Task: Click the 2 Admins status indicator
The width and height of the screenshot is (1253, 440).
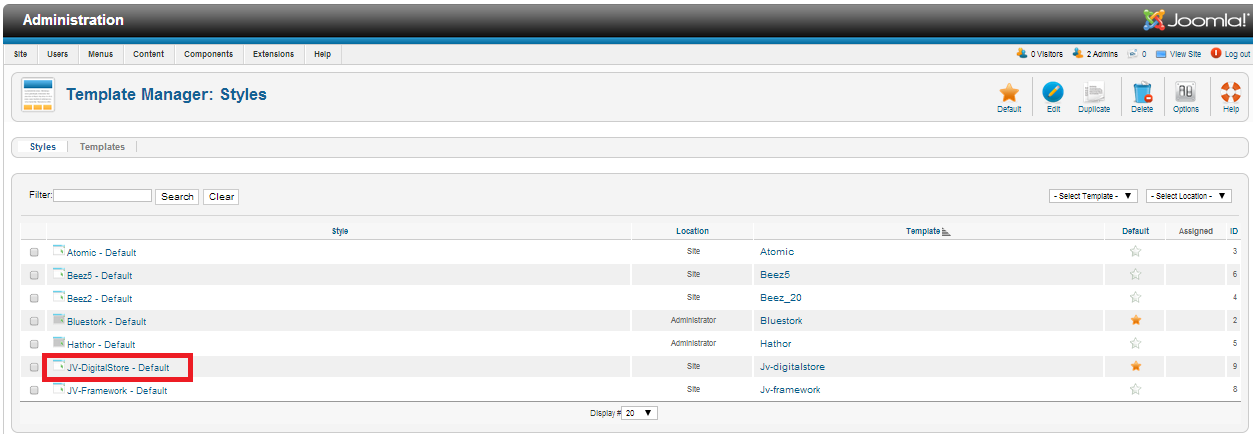Action: tap(1095, 54)
